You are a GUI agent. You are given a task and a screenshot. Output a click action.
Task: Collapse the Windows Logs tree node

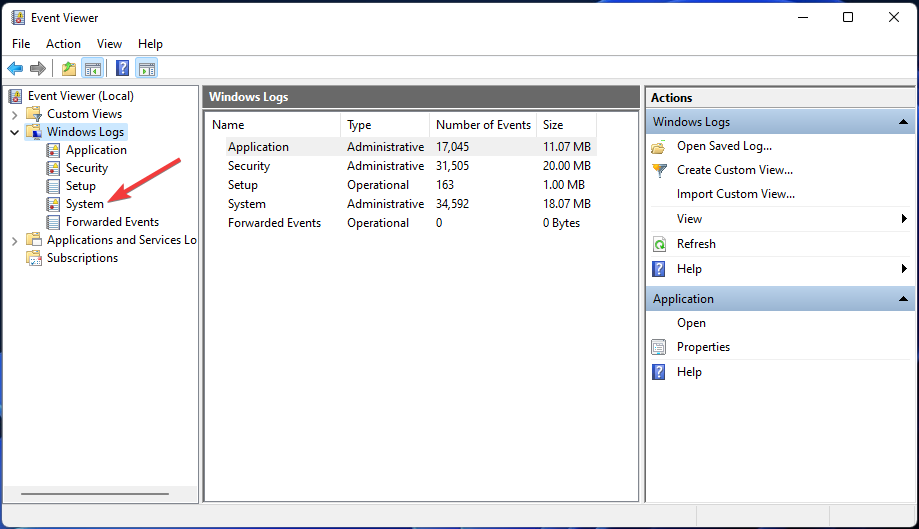(x=14, y=132)
